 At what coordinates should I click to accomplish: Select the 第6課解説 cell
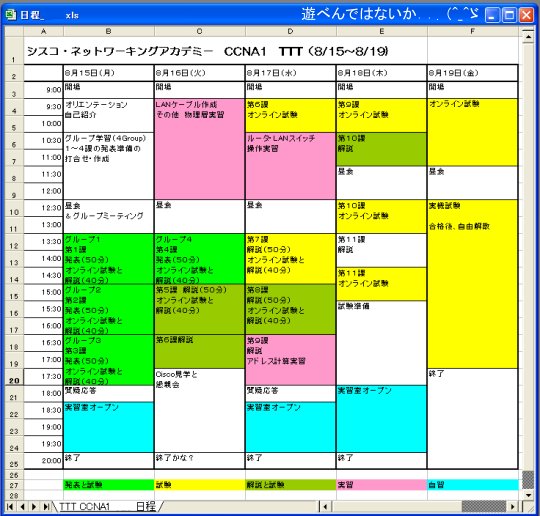199,352
